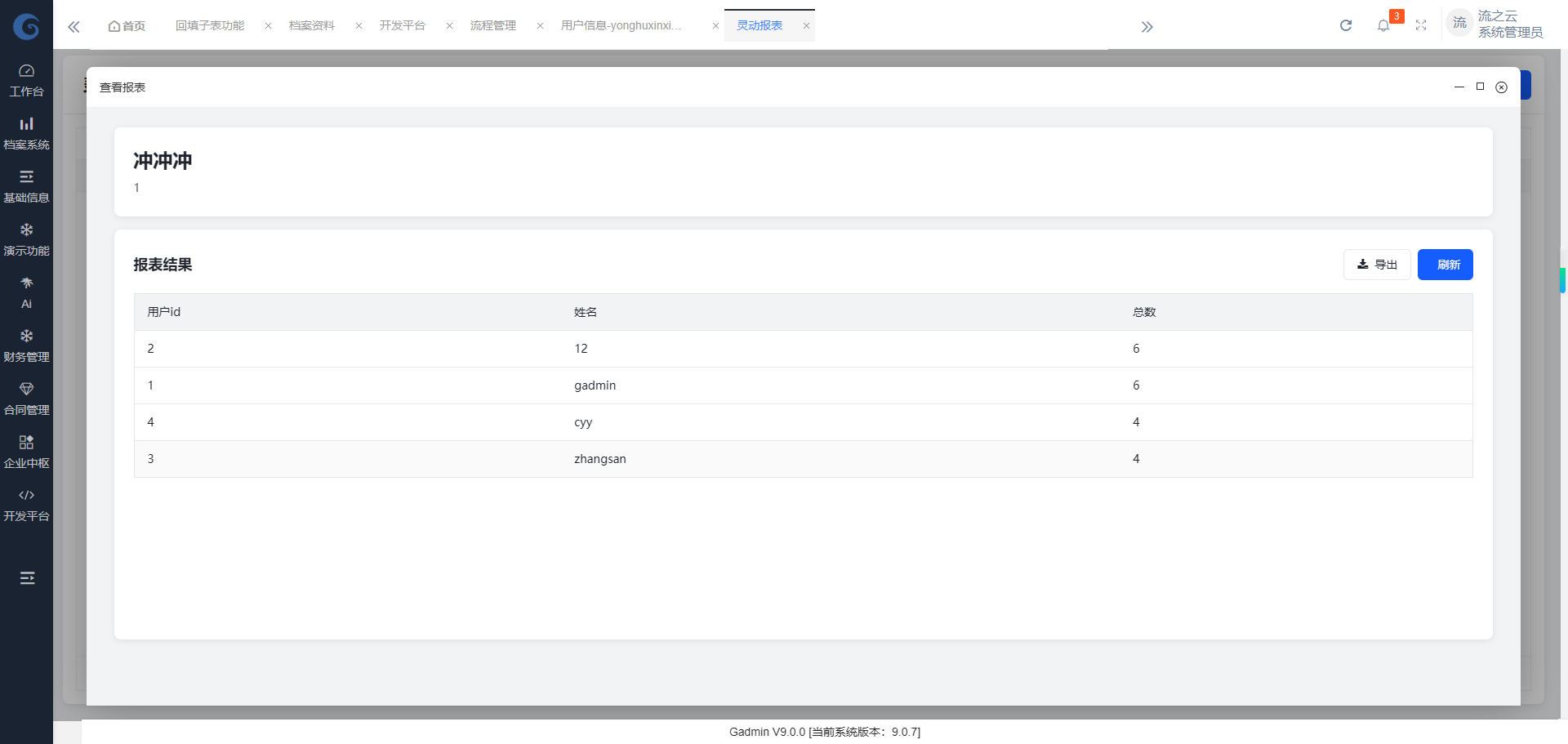
Task: Maximize the 查看报表 dialog
Action: [x=1480, y=87]
